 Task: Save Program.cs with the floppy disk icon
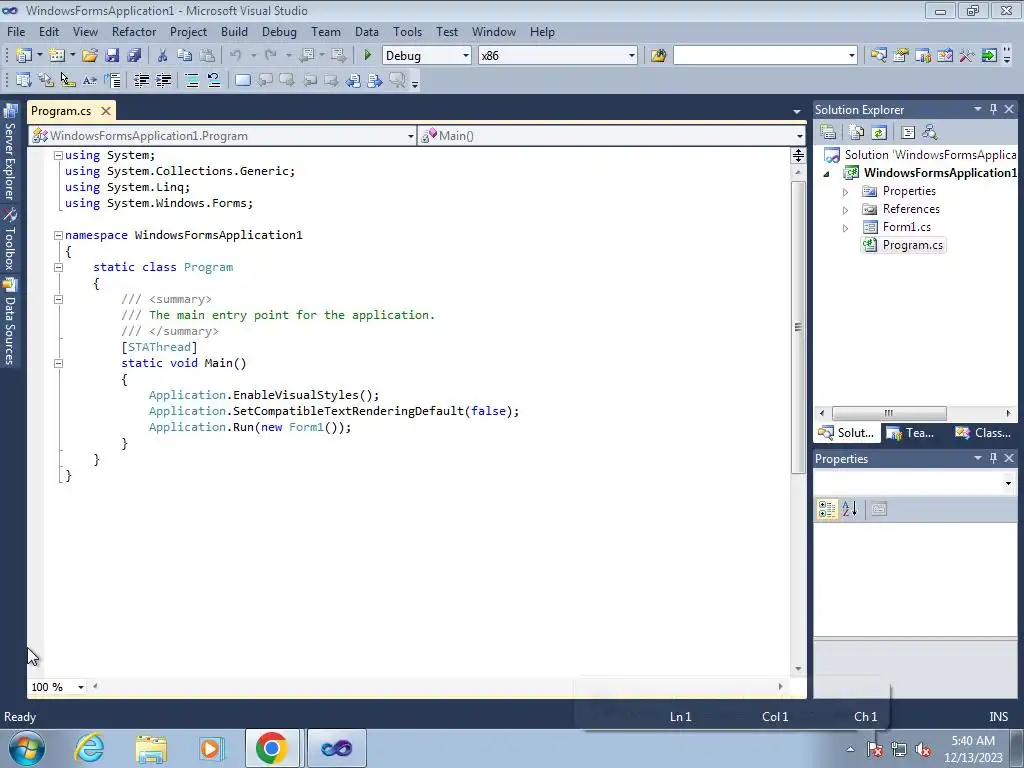112,56
